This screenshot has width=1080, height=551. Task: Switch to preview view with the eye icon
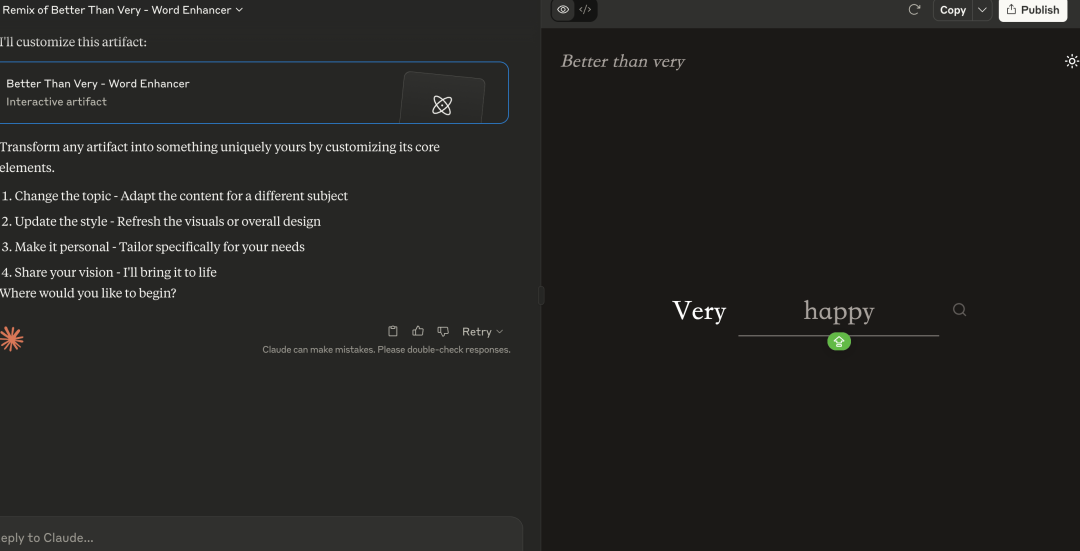563,10
